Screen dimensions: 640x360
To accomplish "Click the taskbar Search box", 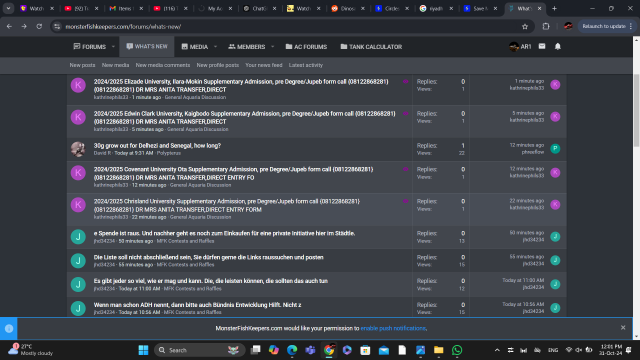I will [199, 350].
